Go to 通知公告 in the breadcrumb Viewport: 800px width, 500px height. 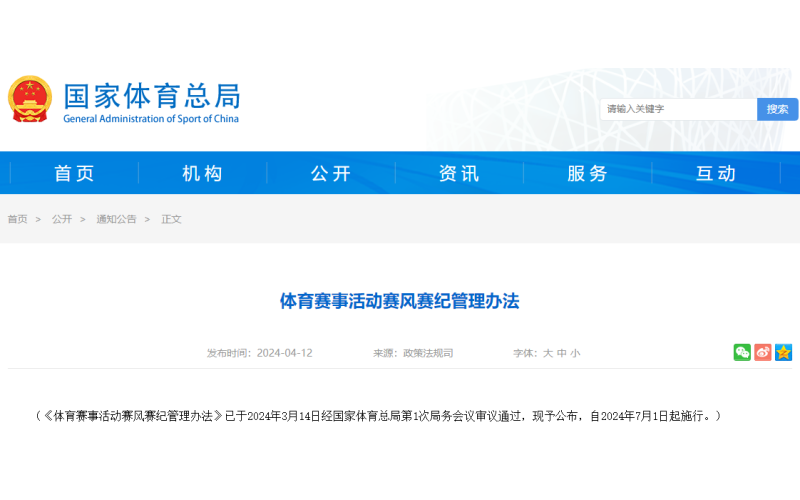pos(116,219)
